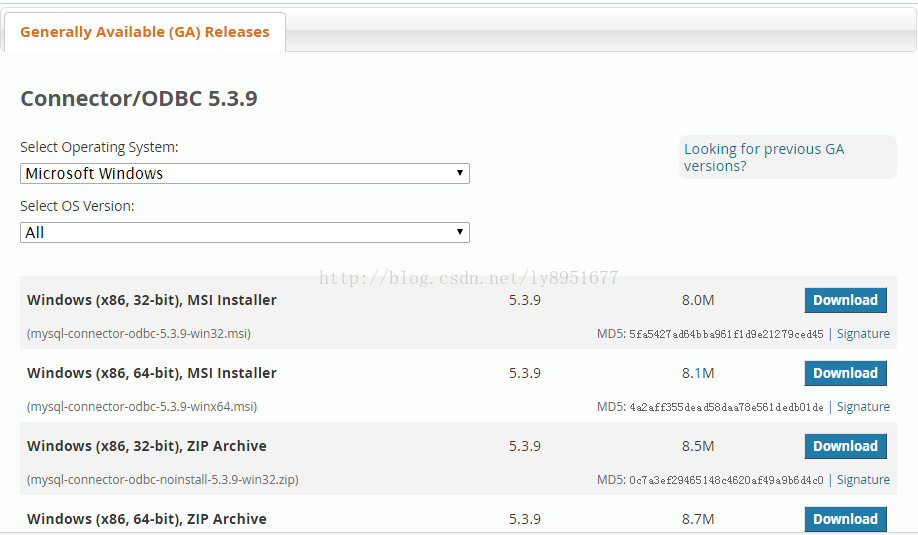918x535 pixels.
Task: Download the 64-bit MSI Installer
Action: 845,373
